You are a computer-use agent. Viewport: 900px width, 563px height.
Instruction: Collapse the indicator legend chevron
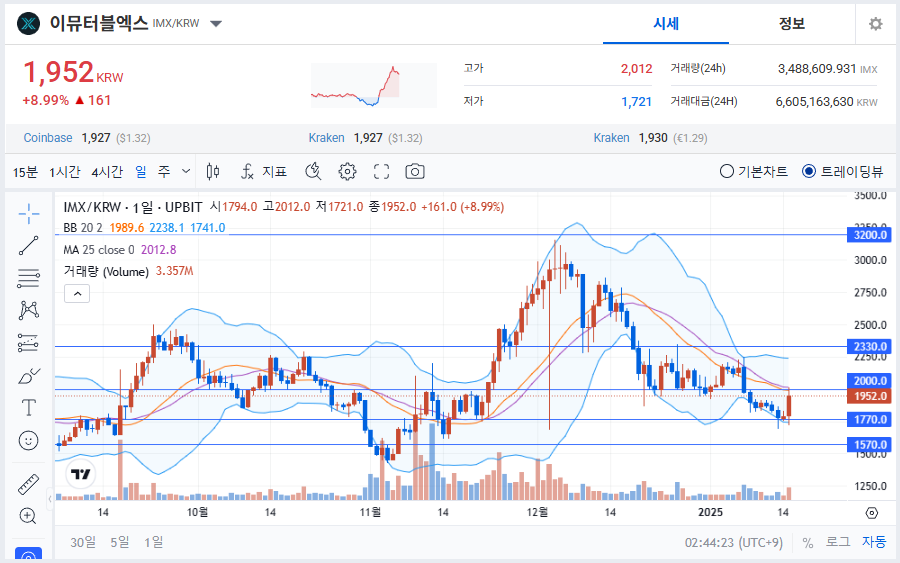tap(77, 293)
